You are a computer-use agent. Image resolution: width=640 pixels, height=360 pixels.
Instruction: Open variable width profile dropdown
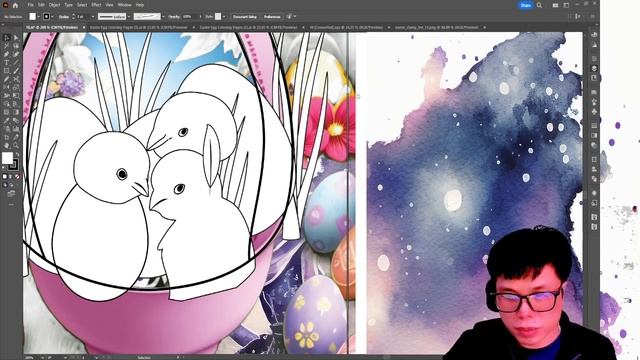tap(129, 17)
